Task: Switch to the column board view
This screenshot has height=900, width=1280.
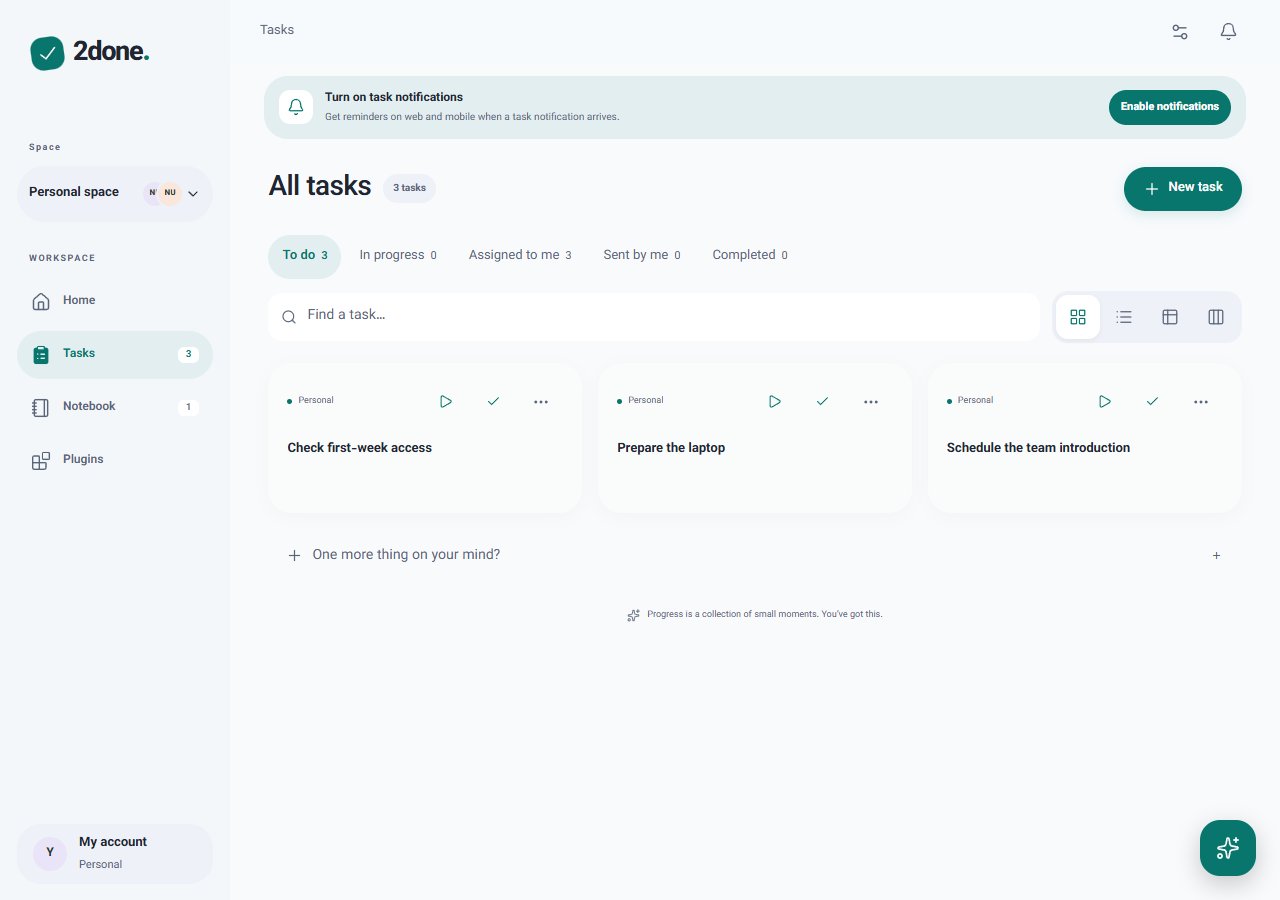Action: (x=1216, y=317)
